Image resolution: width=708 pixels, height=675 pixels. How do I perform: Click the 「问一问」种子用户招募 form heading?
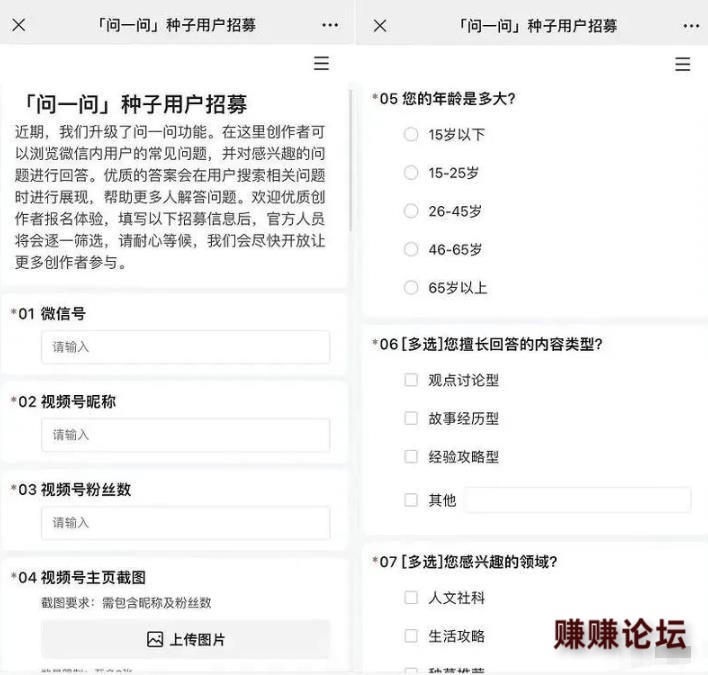[x=134, y=104]
